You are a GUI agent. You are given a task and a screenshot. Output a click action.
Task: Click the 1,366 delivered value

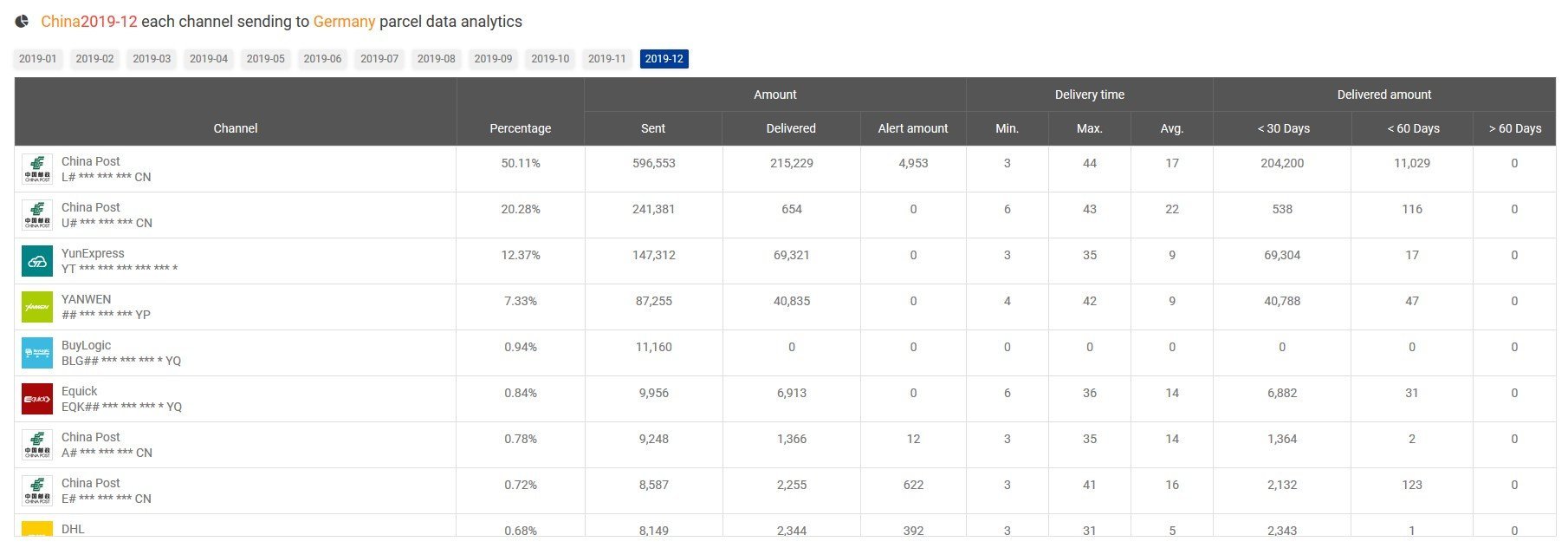tap(792, 439)
